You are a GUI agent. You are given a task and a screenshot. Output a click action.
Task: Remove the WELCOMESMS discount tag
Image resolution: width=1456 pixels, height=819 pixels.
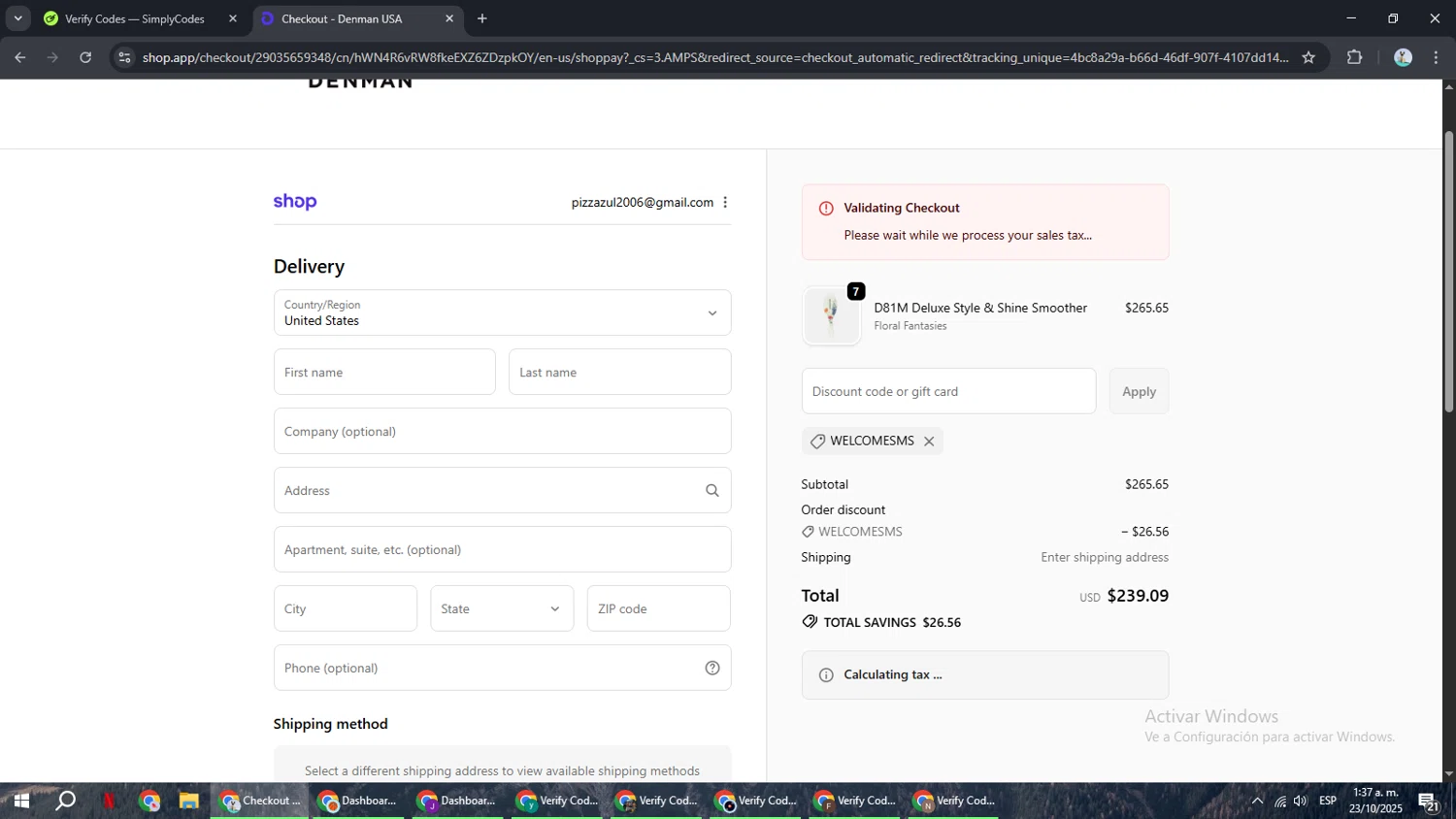point(929,442)
